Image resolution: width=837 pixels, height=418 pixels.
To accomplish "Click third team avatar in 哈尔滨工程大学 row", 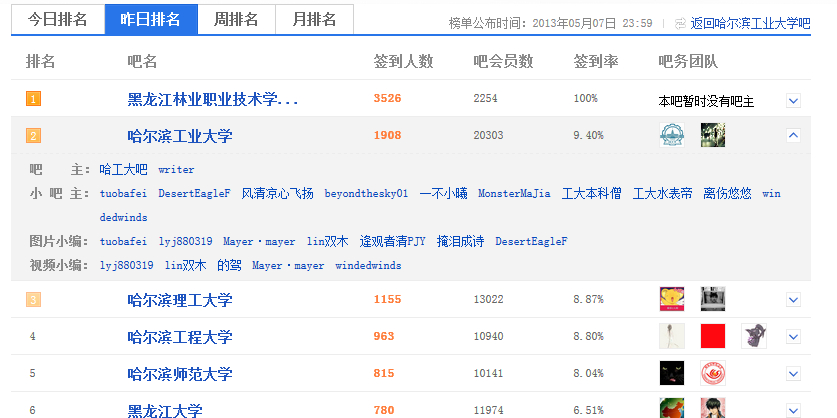I will click(x=754, y=336).
